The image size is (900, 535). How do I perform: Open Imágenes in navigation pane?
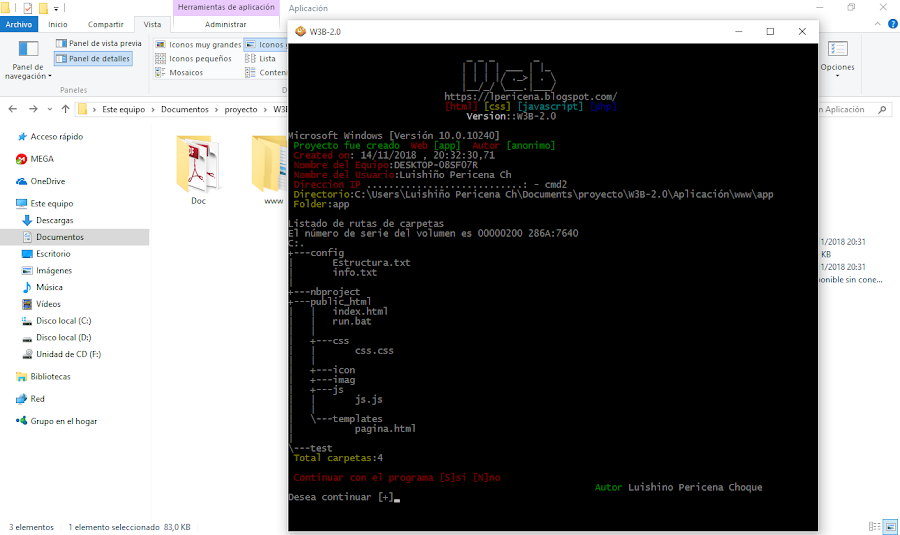(x=46, y=270)
